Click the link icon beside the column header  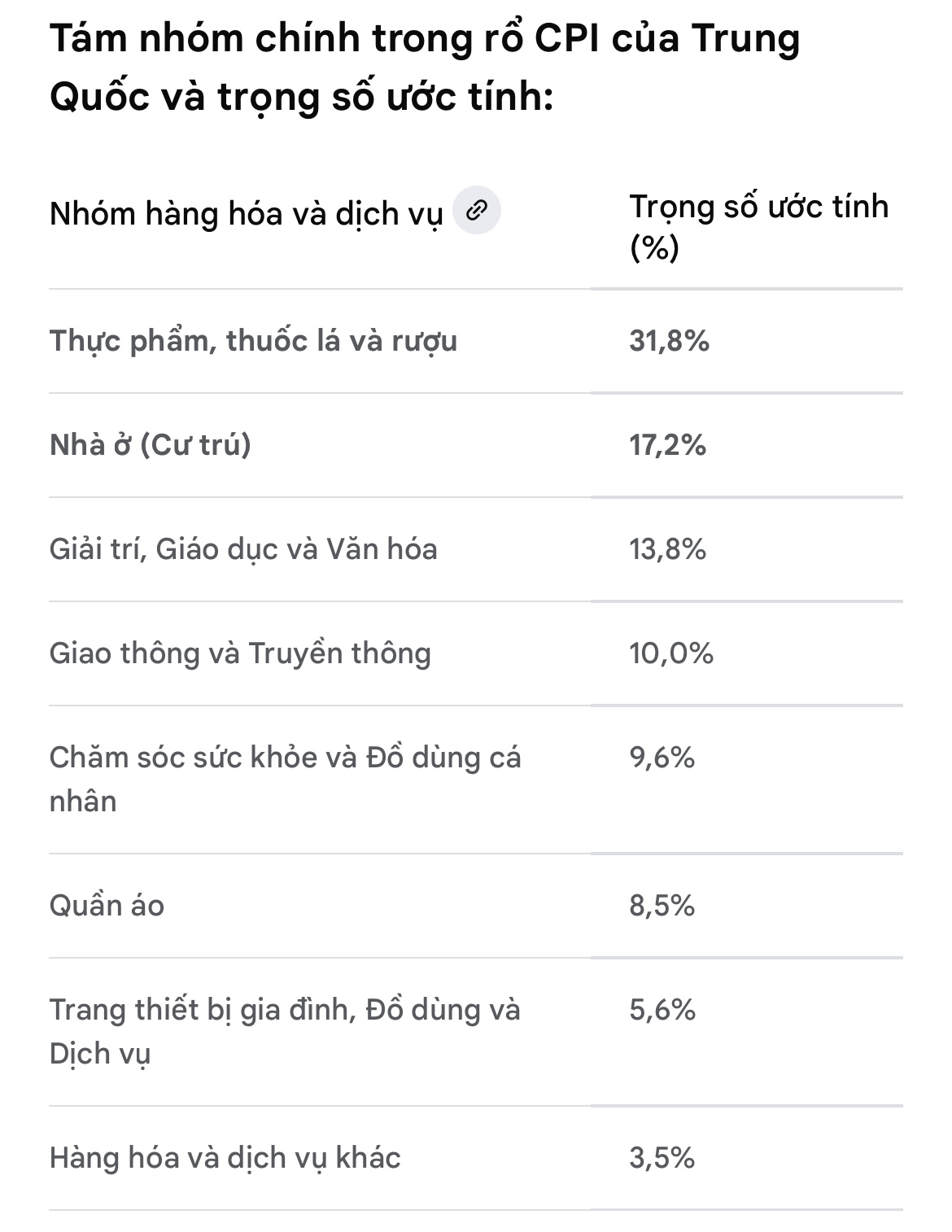pos(476,211)
